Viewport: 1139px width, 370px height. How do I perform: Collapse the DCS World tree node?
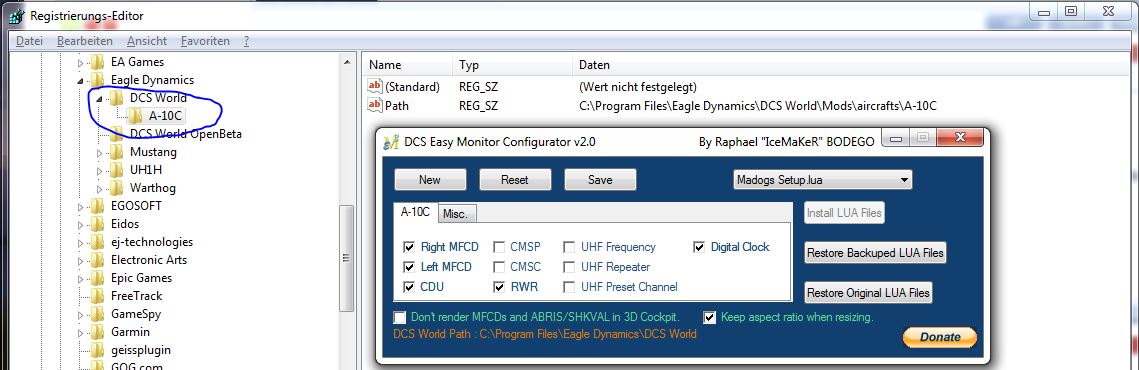click(x=100, y=98)
